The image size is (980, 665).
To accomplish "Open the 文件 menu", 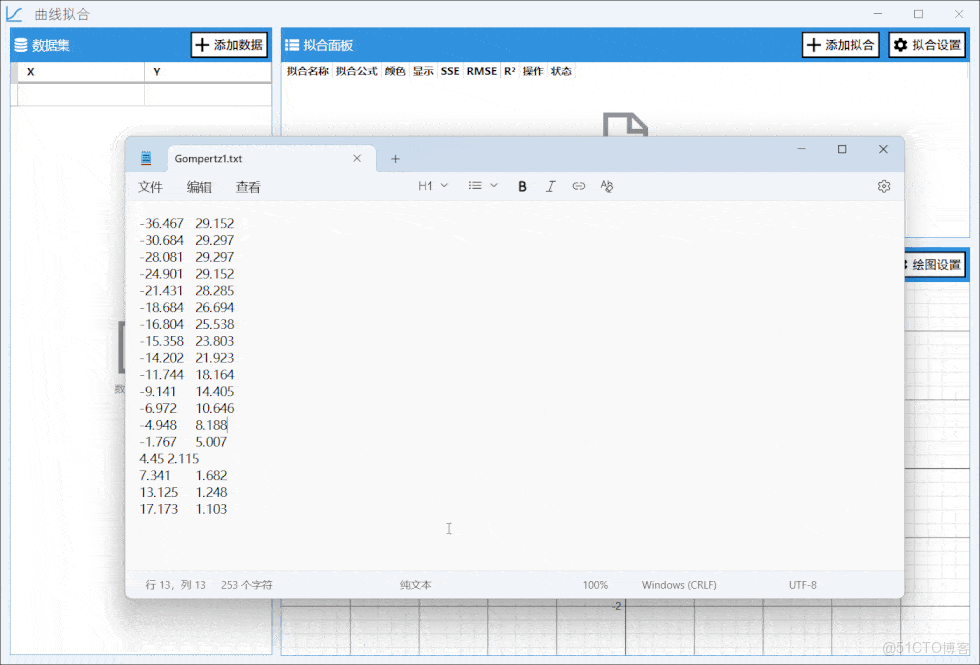I will [x=150, y=187].
